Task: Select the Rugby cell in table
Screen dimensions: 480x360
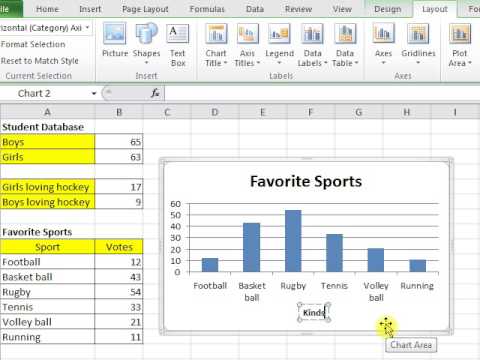Action: 47,292
